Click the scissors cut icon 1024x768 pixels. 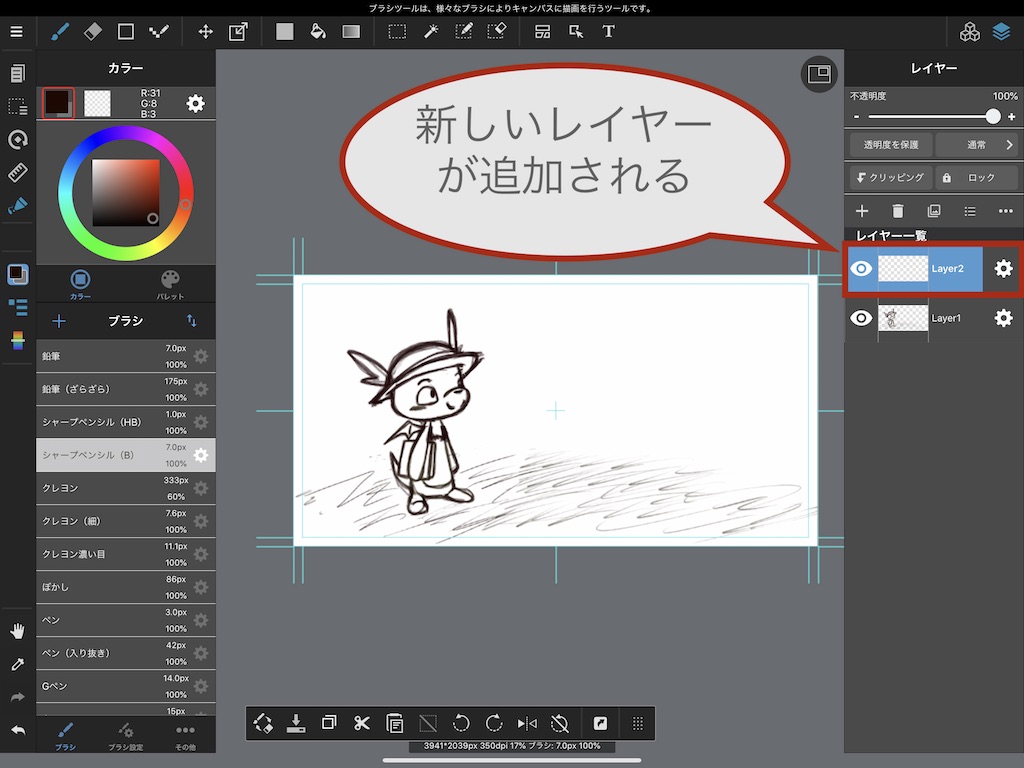point(362,723)
